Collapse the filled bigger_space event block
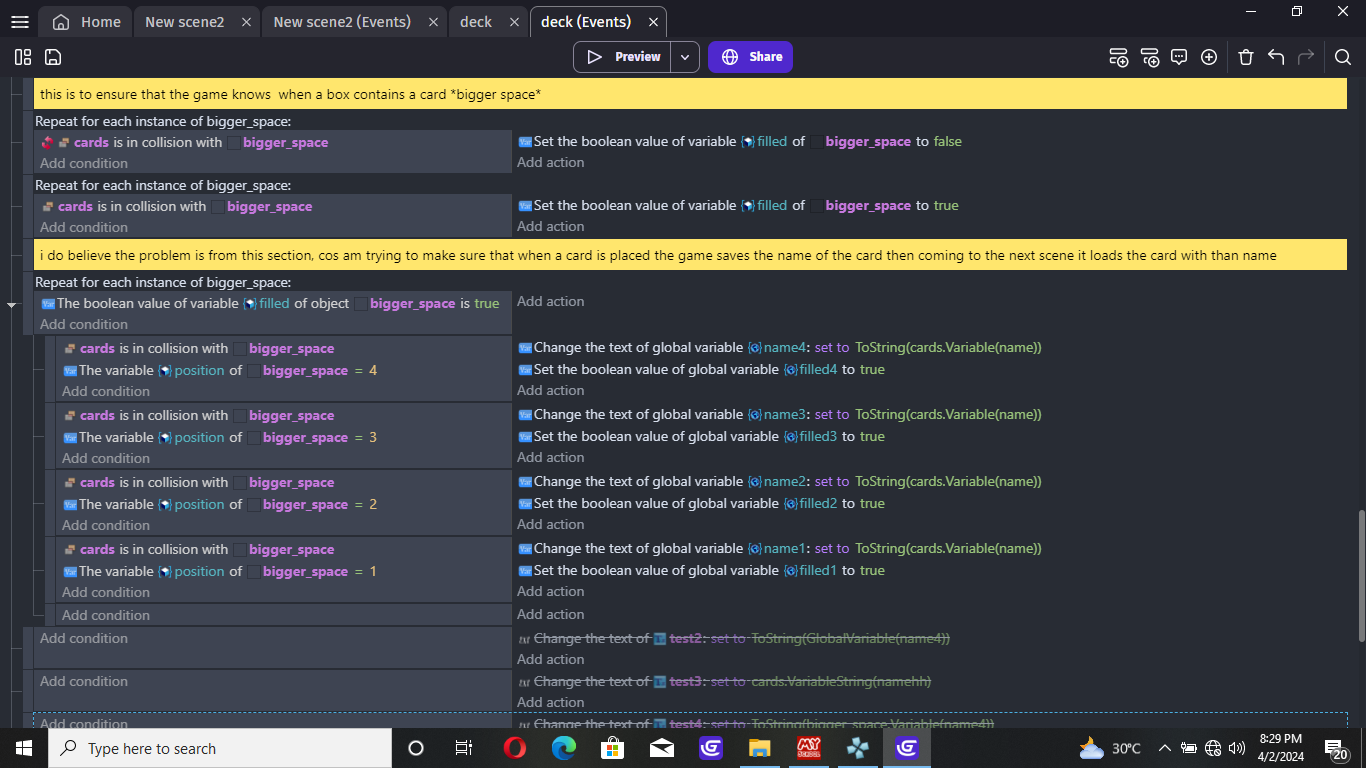The image size is (1366, 768). click(x=12, y=303)
